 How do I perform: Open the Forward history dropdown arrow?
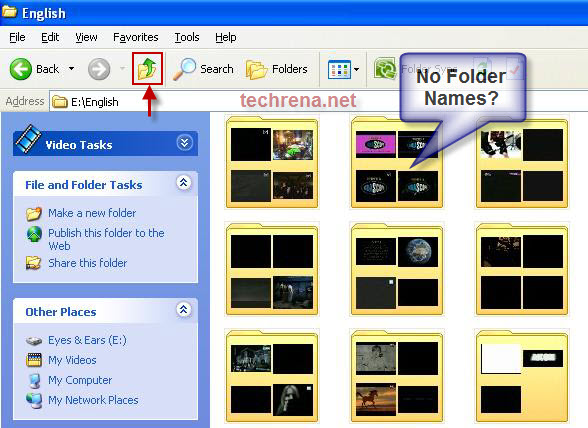click(x=122, y=69)
